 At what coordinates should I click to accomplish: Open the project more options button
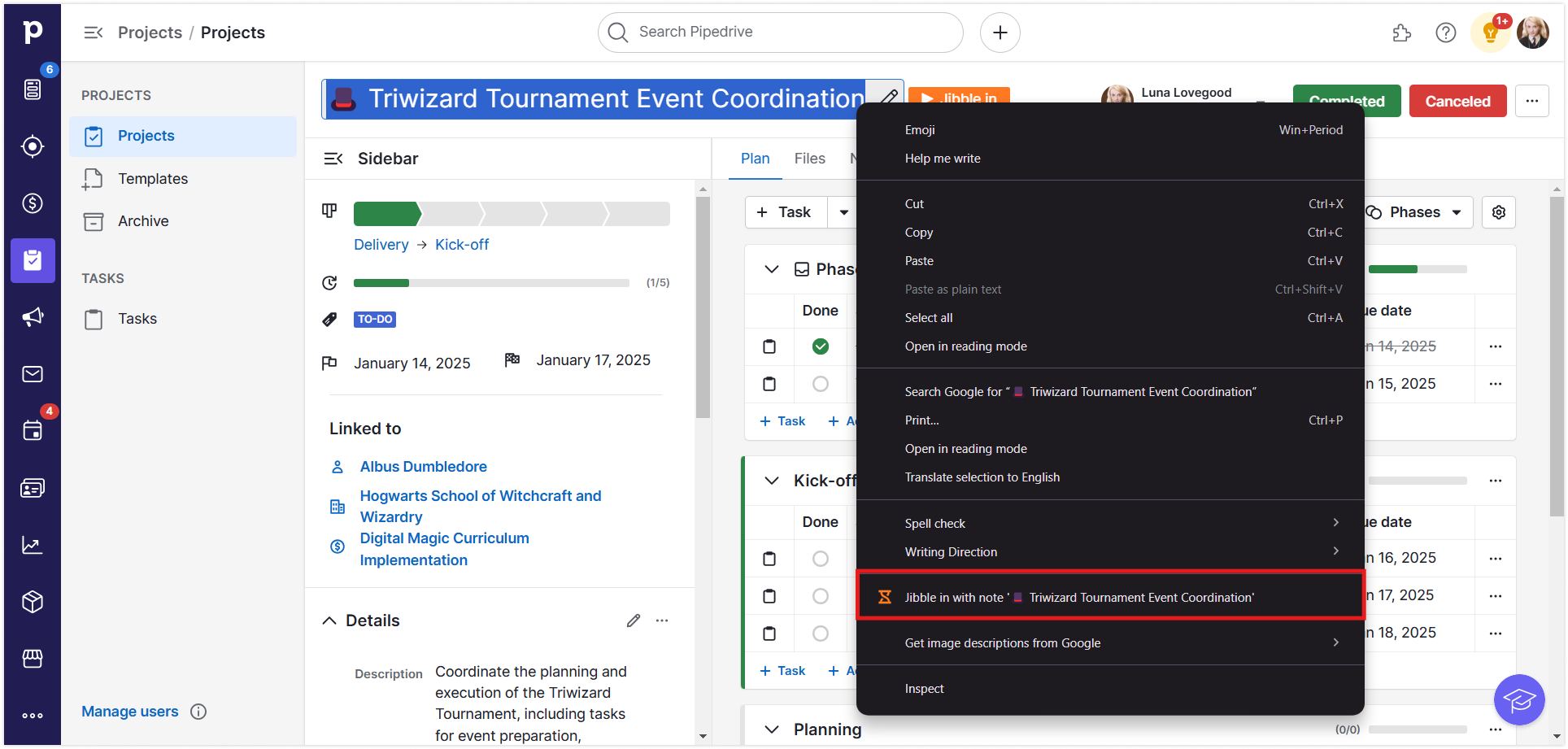point(1532,101)
